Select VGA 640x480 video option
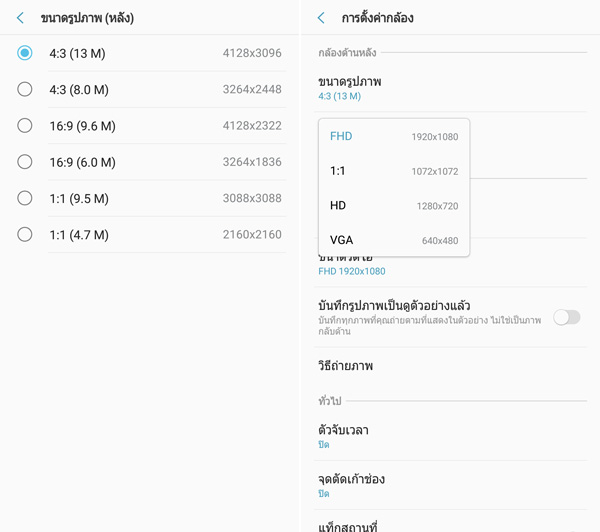 393,240
